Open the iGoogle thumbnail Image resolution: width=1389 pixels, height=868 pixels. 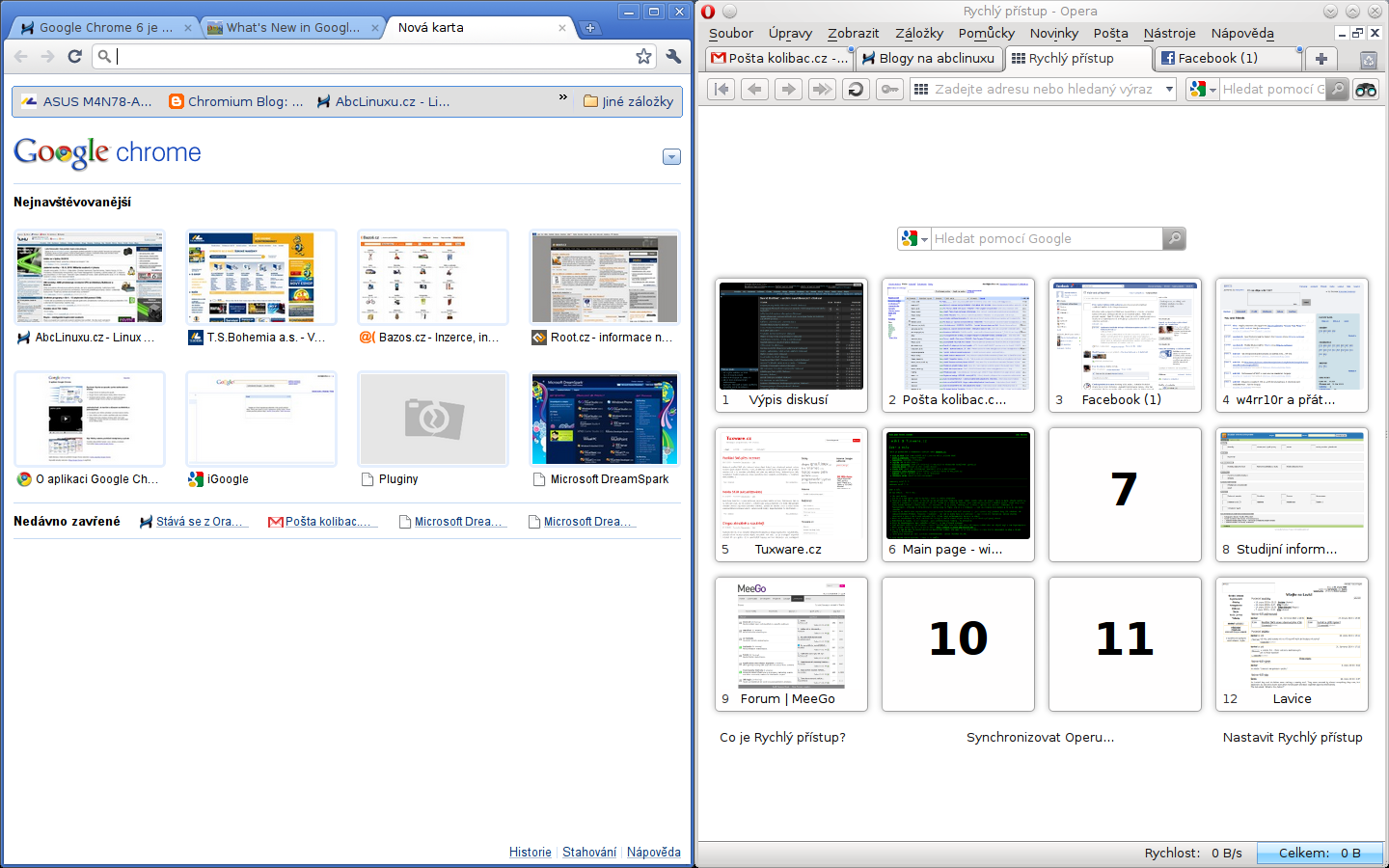click(261, 419)
